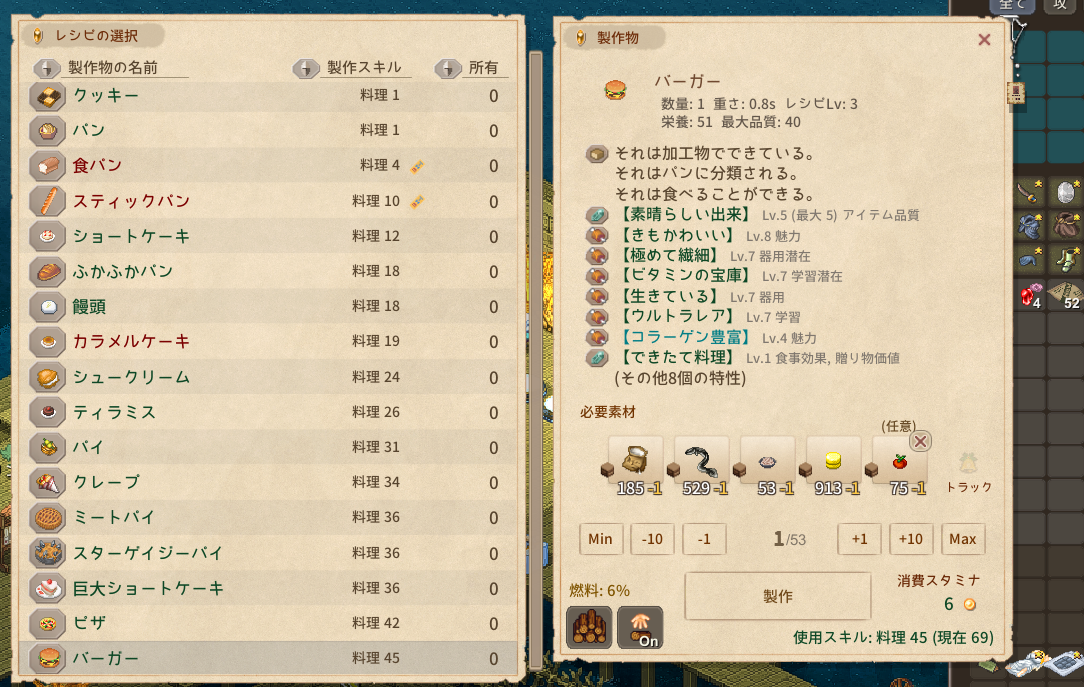Select the ピザ recipe icon

click(x=48, y=623)
